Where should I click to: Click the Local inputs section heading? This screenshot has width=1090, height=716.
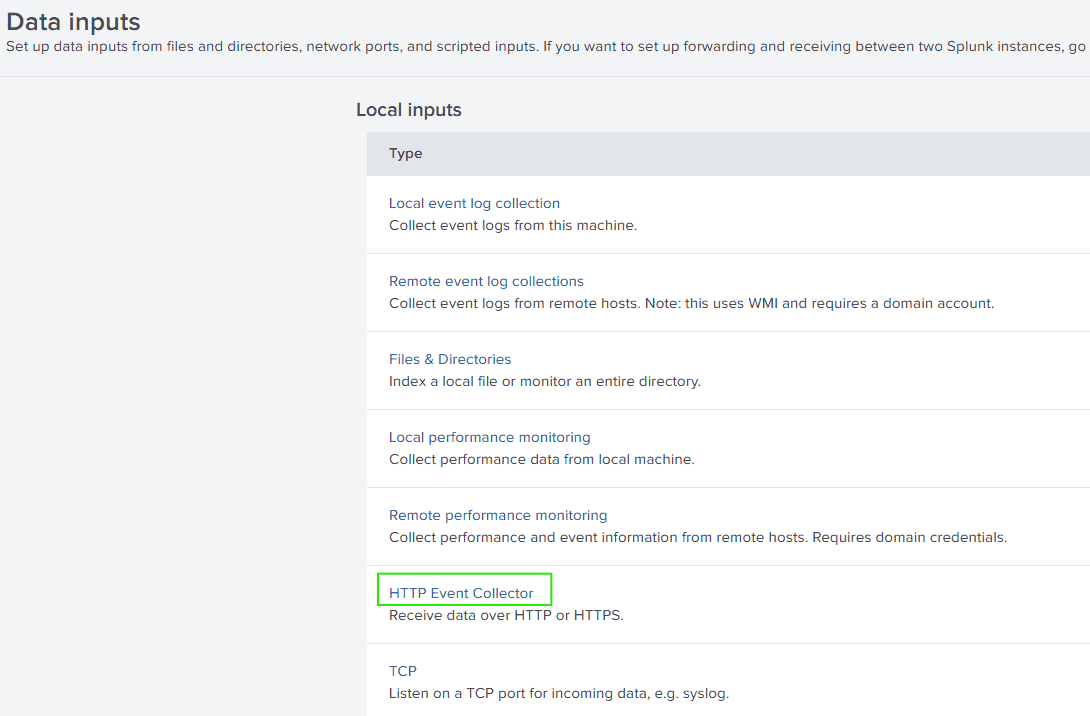(x=408, y=109)
